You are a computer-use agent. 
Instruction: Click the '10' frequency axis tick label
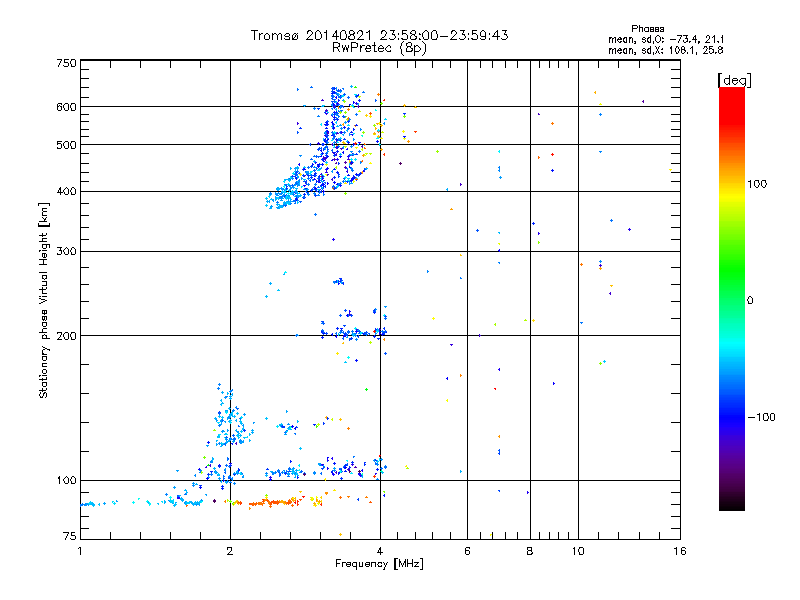[578, 551]
